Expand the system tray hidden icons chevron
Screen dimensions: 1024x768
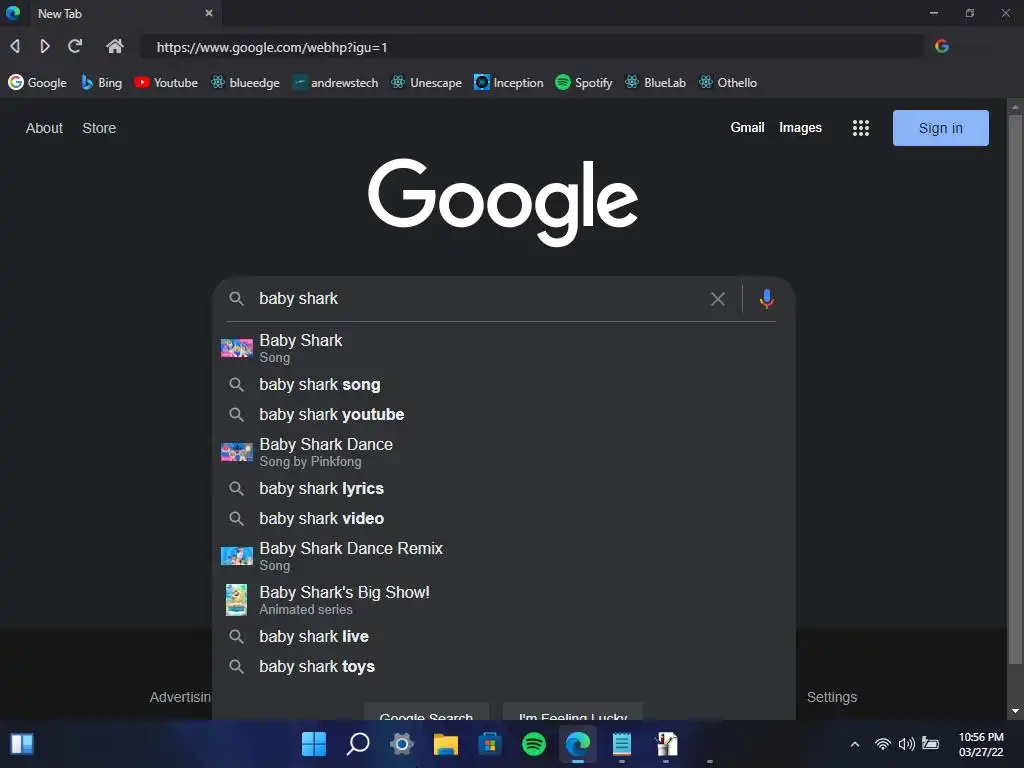(854, 744)
